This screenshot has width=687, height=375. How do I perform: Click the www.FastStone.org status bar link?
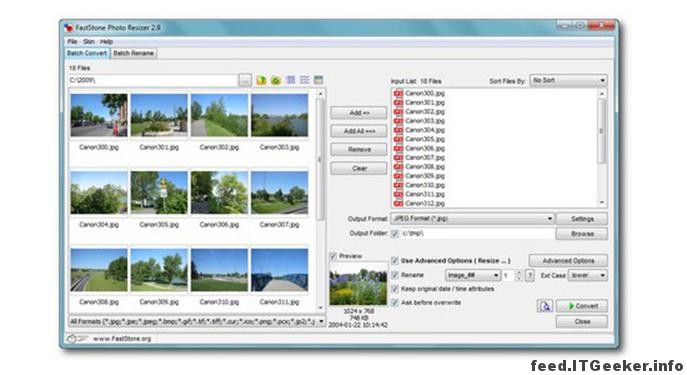[x=122, y=339]
